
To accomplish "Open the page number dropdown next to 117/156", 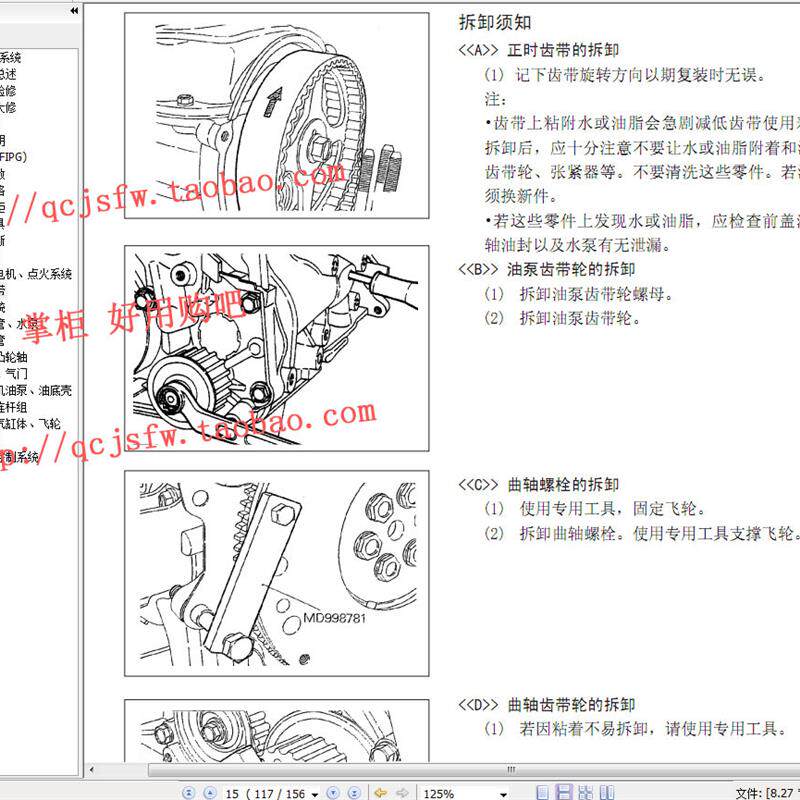I will 315,791.
